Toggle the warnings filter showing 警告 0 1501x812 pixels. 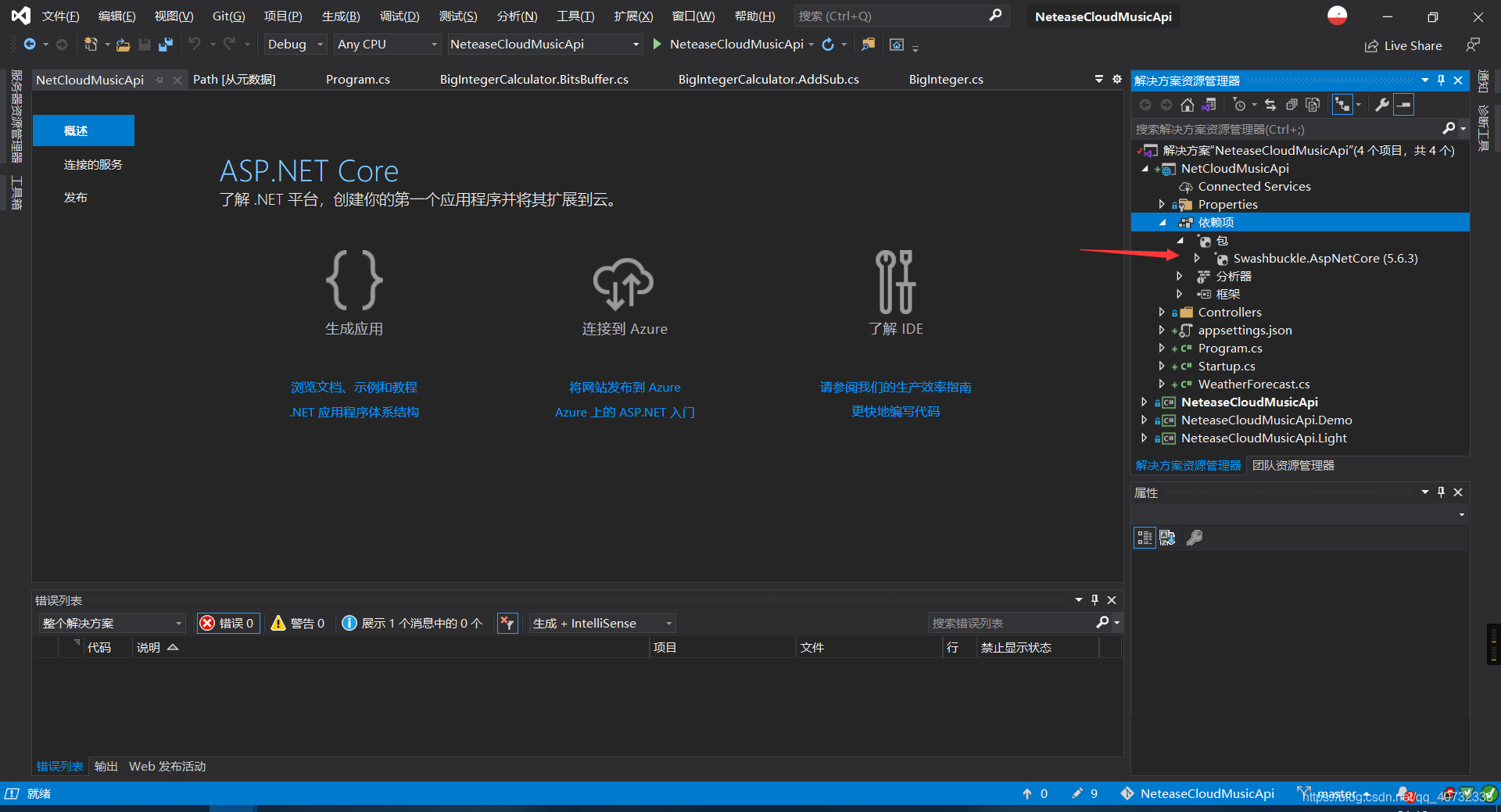pos(298,623)
